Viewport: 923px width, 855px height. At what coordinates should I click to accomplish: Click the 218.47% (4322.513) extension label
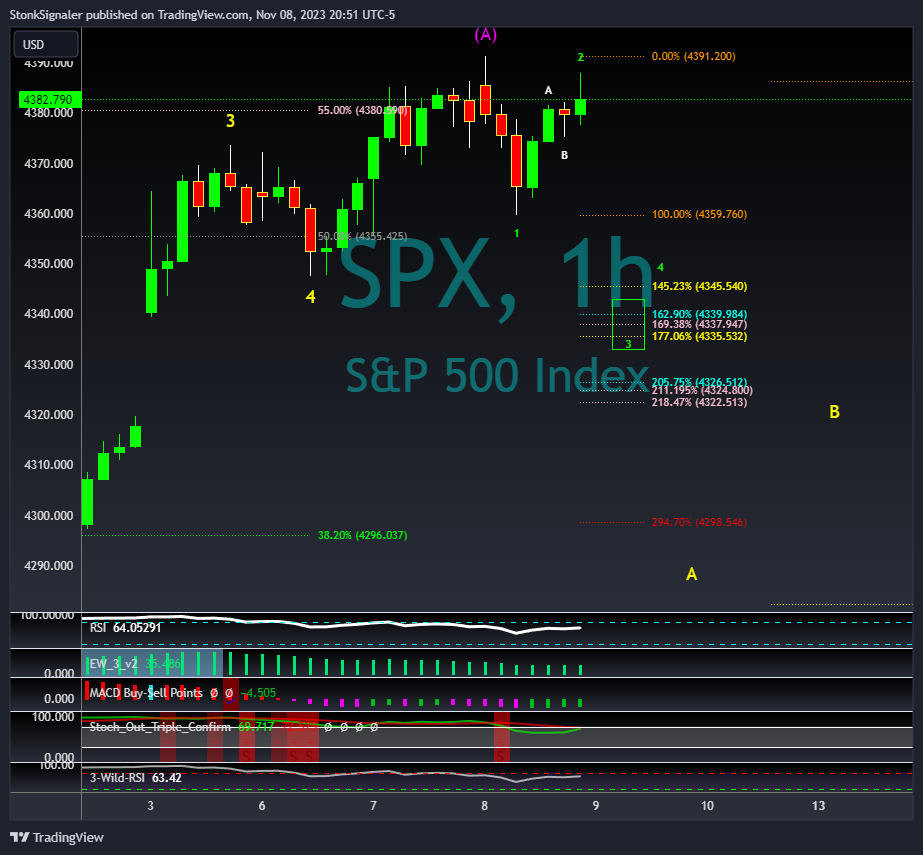pos(699,402)
